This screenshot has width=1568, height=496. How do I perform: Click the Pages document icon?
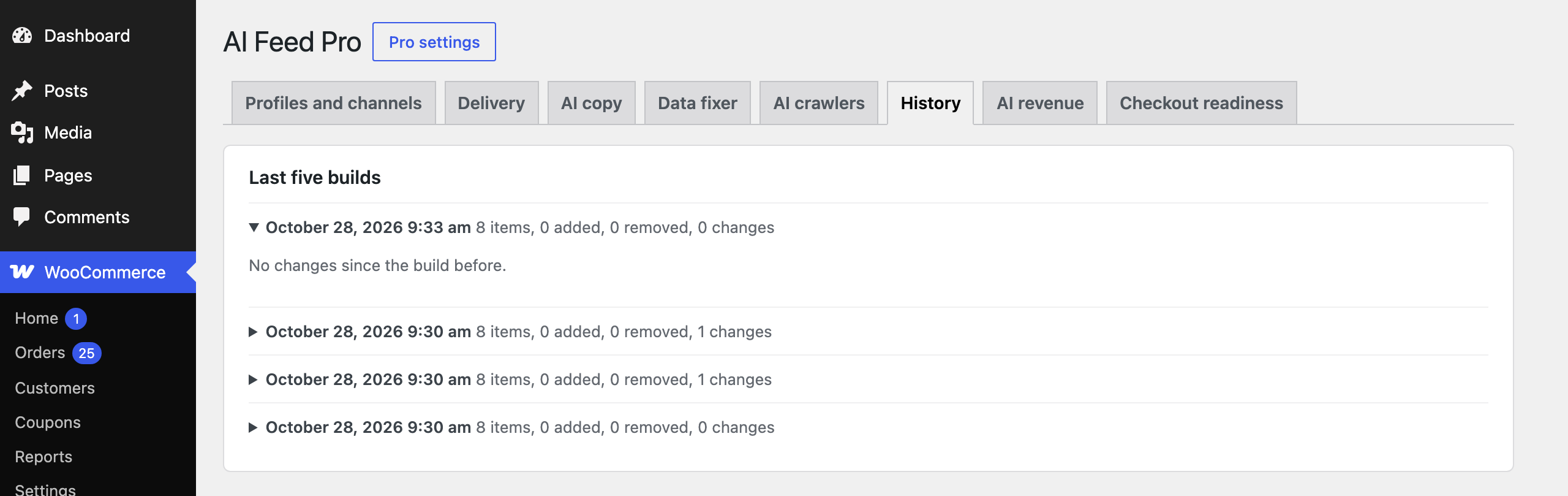click(22, 175)
